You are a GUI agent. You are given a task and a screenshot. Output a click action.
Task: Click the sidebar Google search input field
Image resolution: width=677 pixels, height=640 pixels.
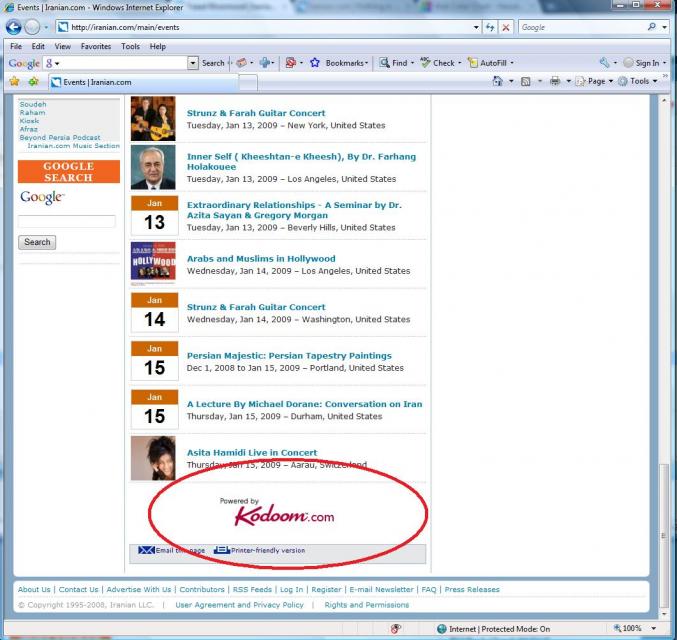pos(66,221)
